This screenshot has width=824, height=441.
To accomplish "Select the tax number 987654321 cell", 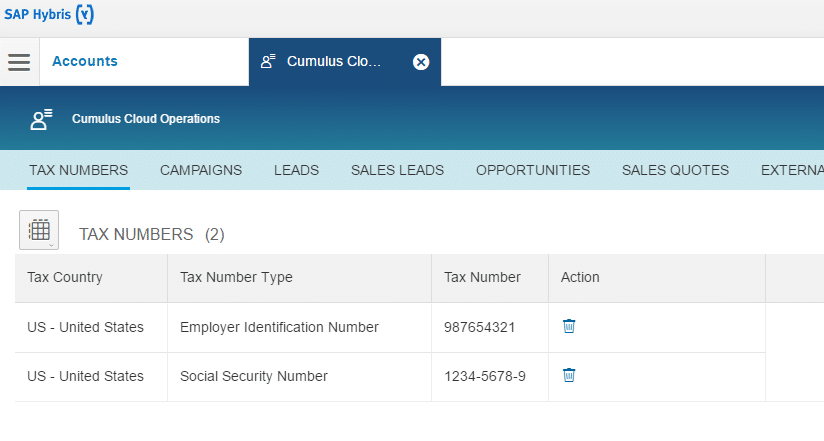I will (x=480, y=327).
